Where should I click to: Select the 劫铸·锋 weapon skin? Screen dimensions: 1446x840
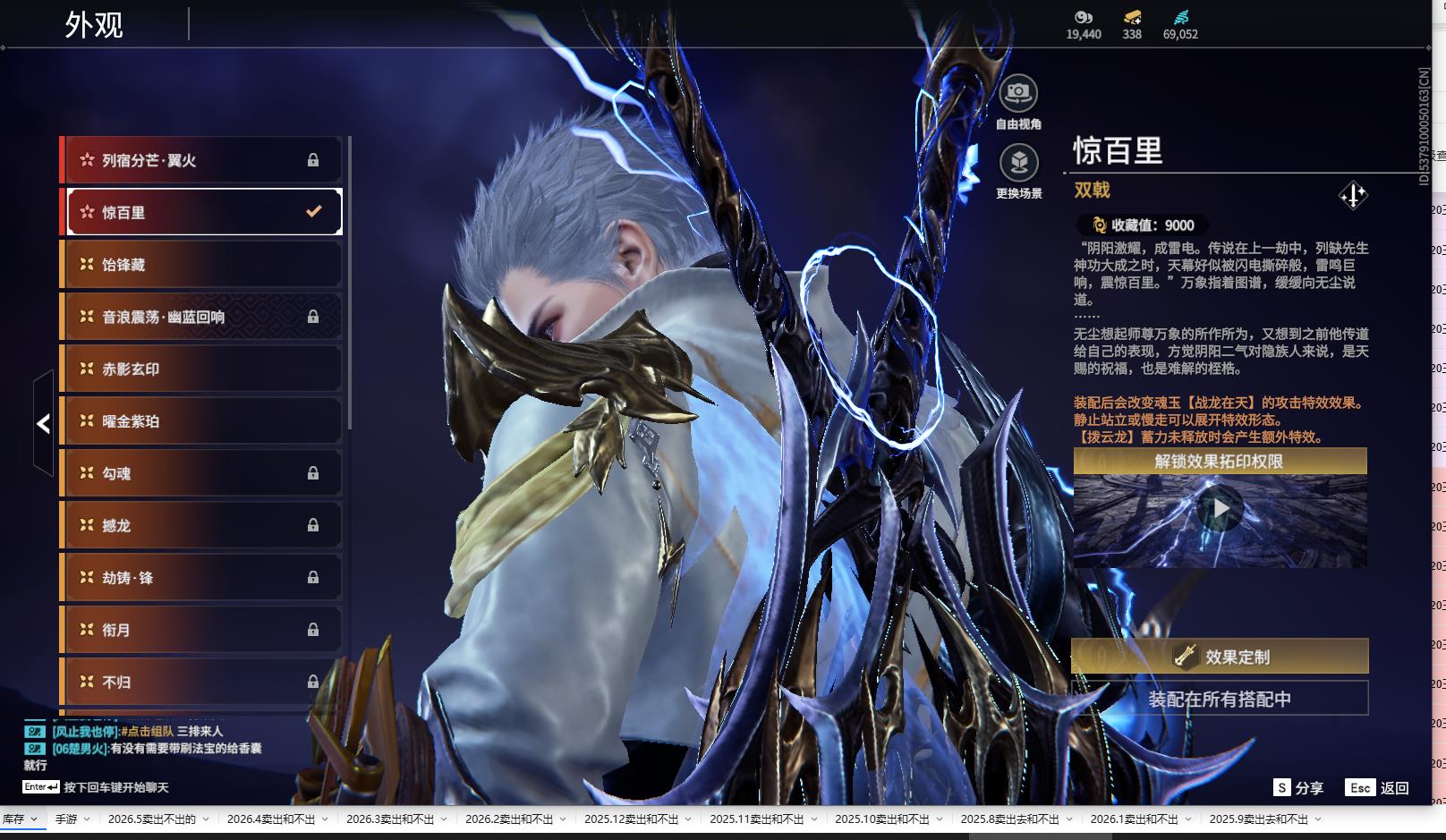[x=201, y=578]
